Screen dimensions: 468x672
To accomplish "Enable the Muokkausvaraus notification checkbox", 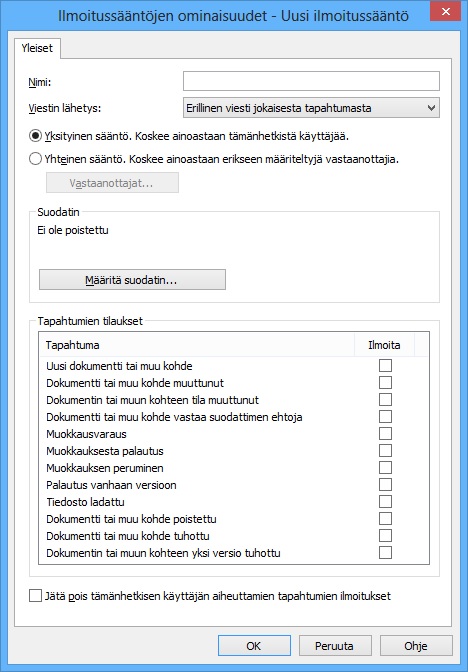I will click(x=385, y=434).
